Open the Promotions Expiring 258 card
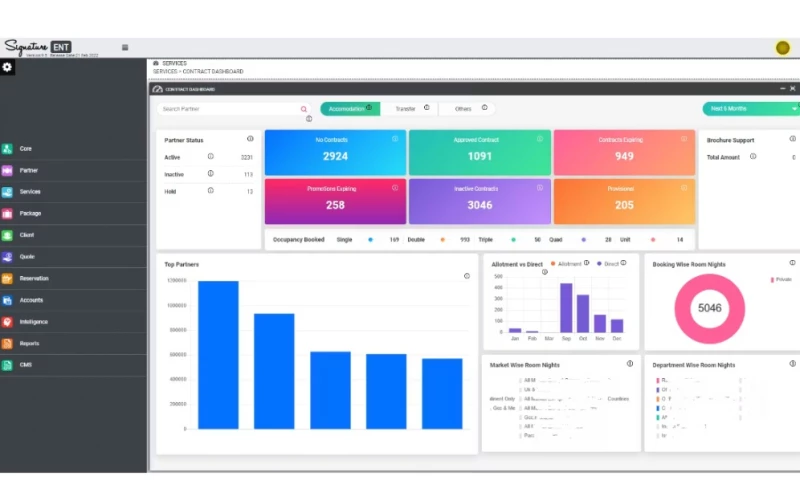The height and width of the screenshot is (480, 800). [335, 201]
